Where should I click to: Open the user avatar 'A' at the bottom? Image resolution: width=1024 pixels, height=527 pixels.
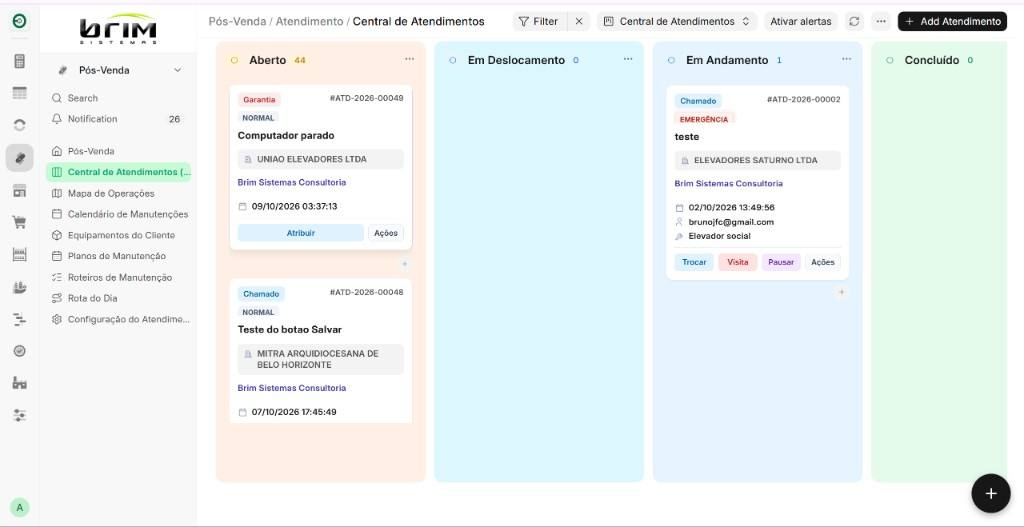point(20,507)
